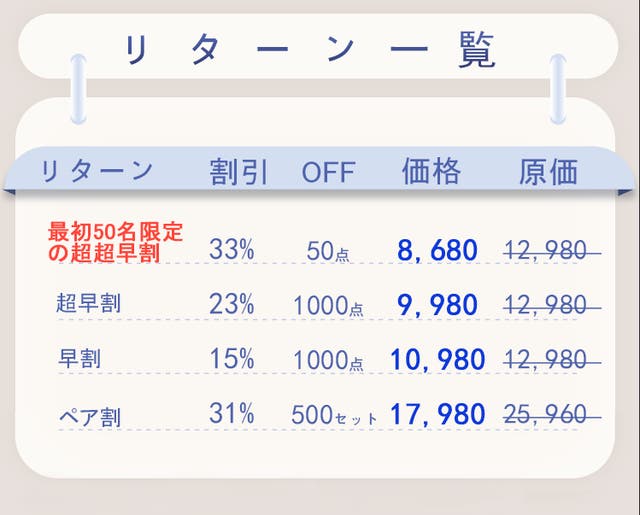Select the リターン column header

(97, 171)
